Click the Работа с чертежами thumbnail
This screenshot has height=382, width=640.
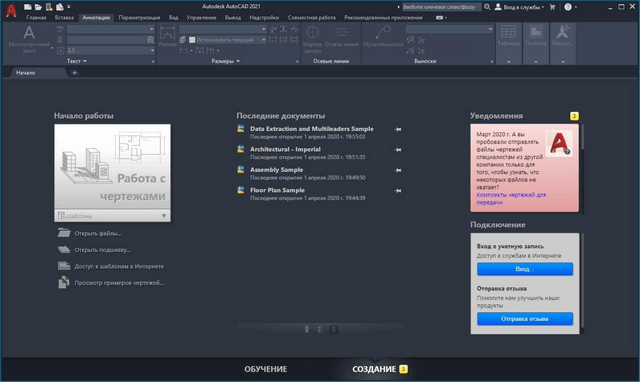click(112, 167)
